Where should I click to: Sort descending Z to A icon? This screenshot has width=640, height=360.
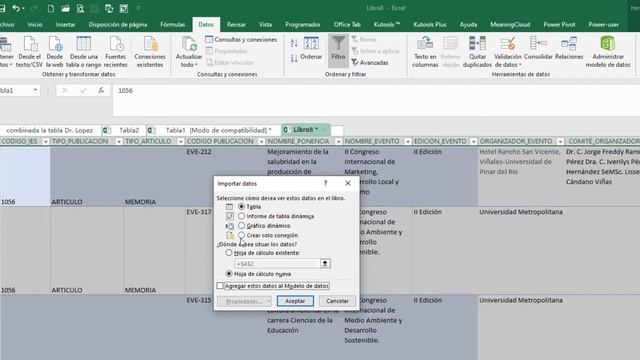(294, 58)
